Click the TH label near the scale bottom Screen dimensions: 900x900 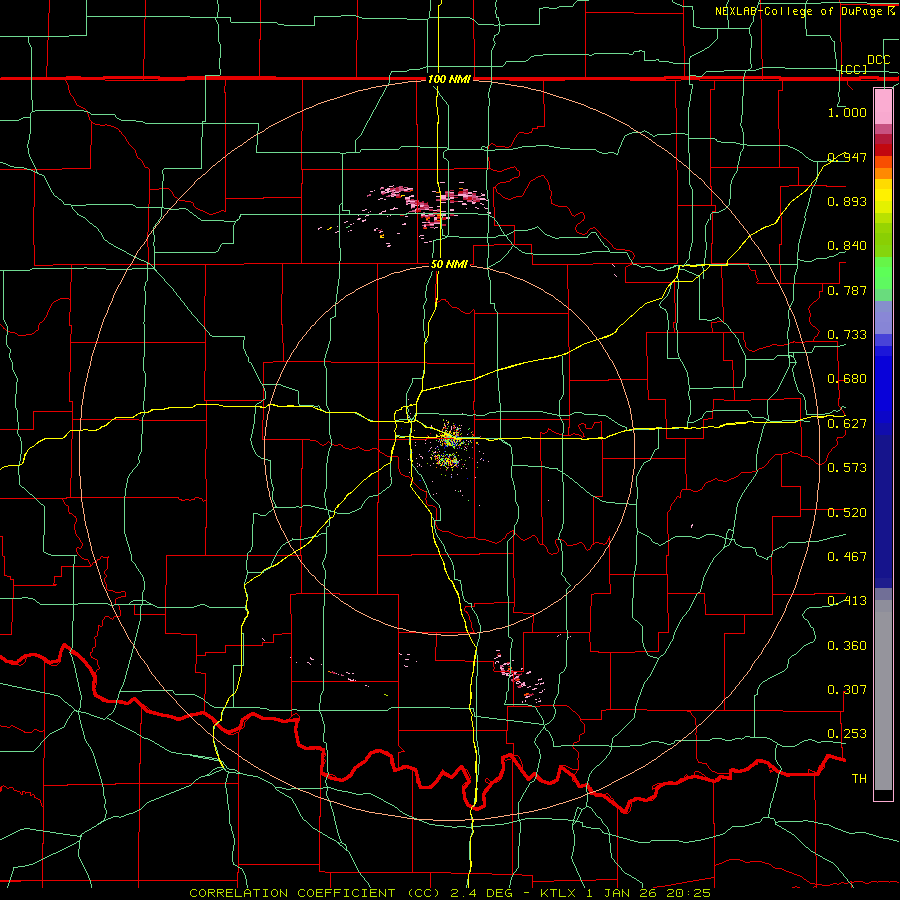(859, 779)
